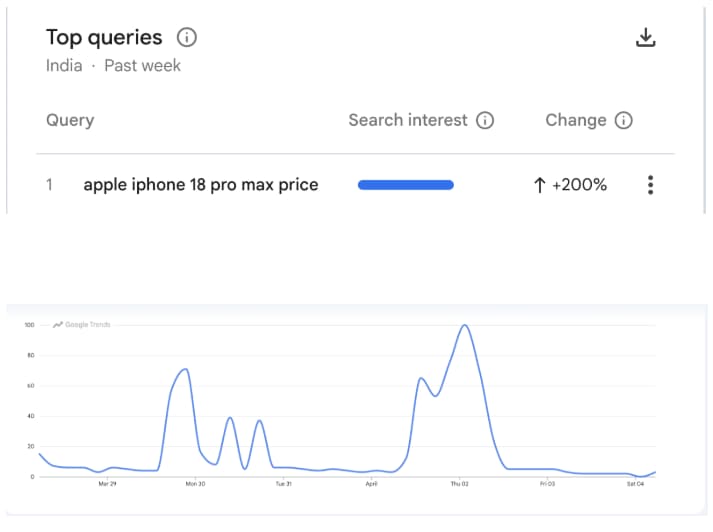Click the Sat 04 date axis label
The image size is (713, 532).
pyautogui.click(x=635, y=484)
